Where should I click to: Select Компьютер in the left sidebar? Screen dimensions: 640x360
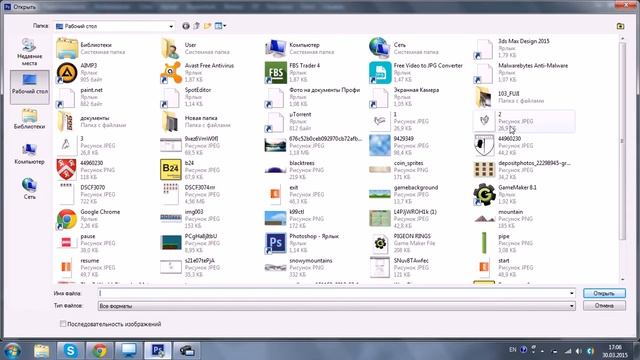29,153
